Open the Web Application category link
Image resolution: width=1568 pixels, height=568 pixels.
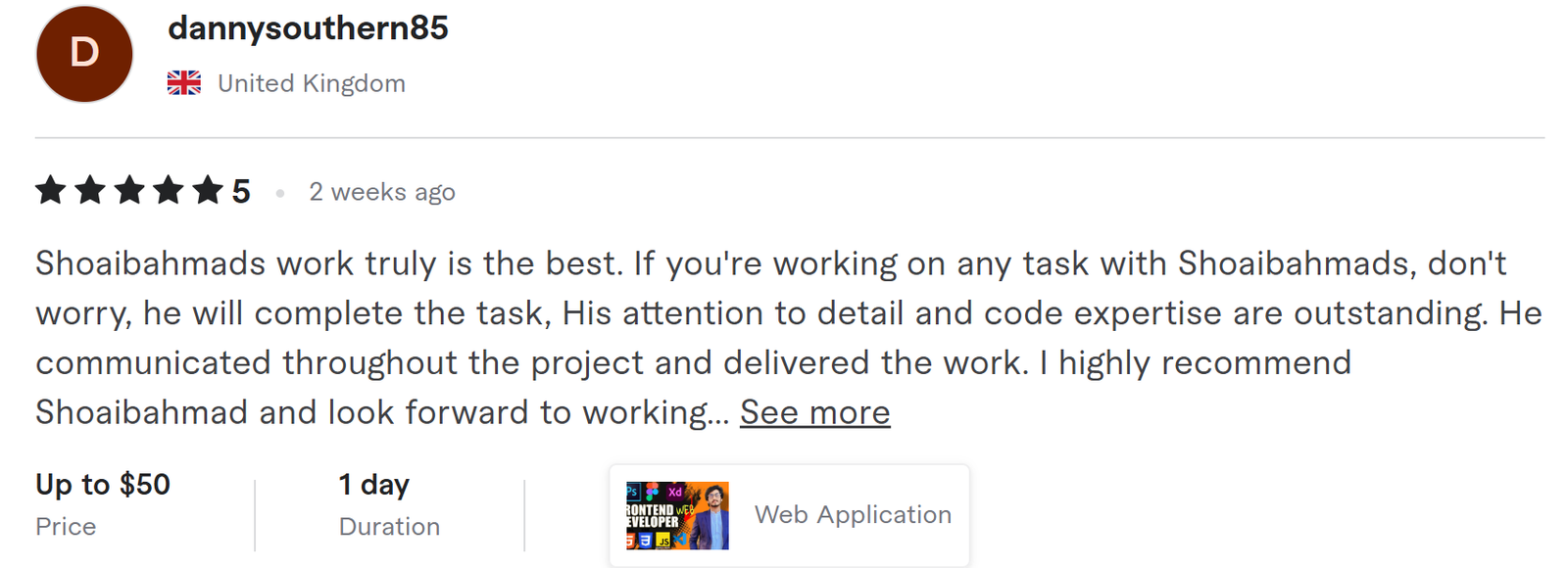point(851,514)
